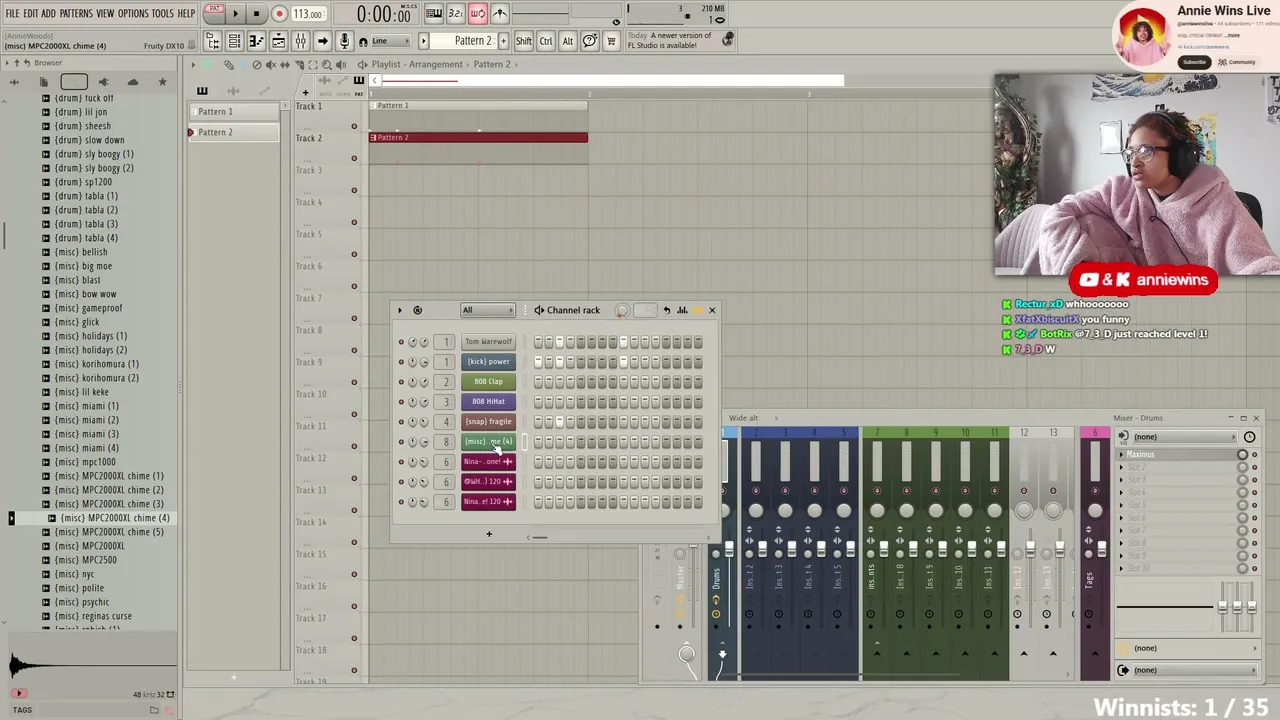This screenshot has height=720, width=1280.
Task: Add a new channel with plus button
Action: 489,534
